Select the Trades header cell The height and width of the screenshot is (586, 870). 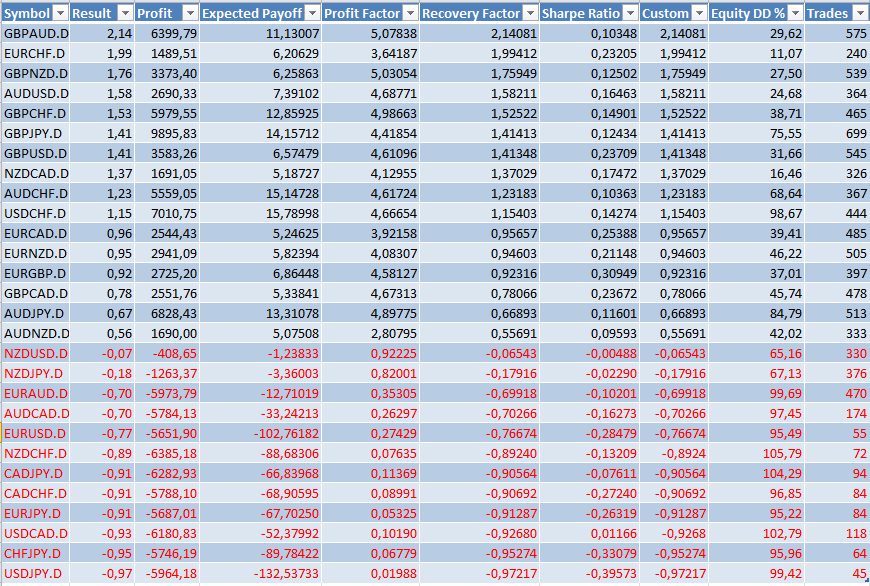coord(837,13)
